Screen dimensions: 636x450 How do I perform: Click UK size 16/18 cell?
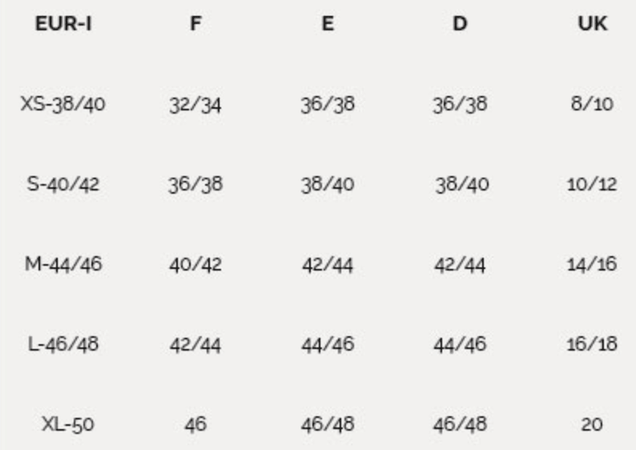(x=591, y=344)
